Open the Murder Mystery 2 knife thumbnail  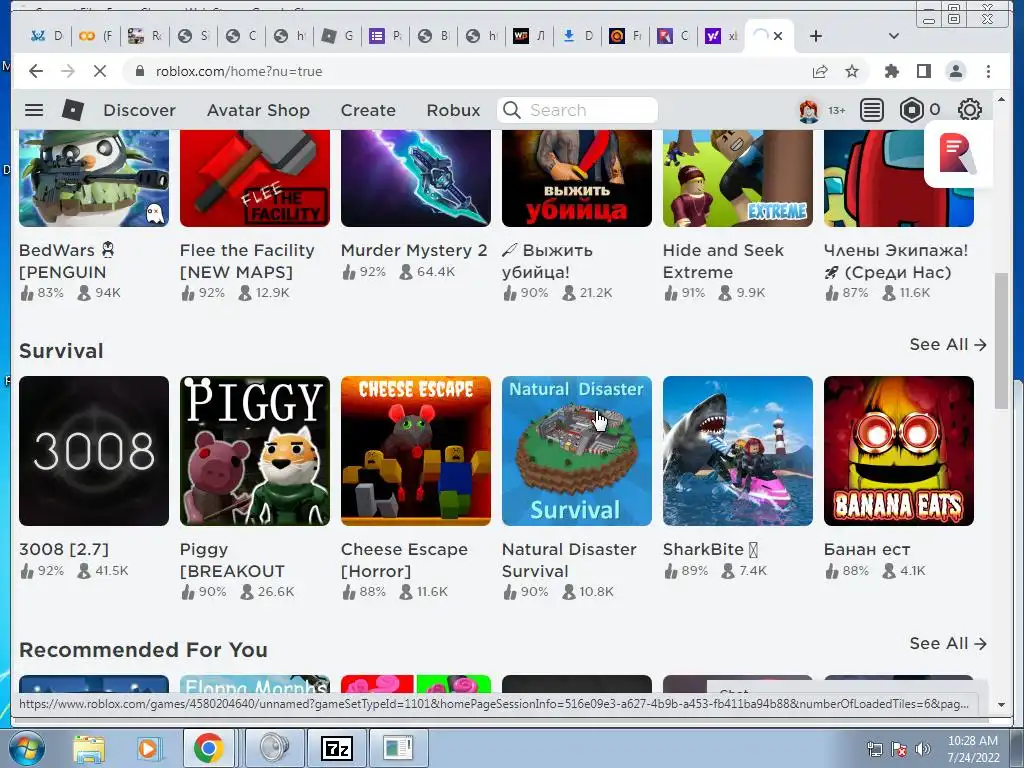[x=416, y=178]
